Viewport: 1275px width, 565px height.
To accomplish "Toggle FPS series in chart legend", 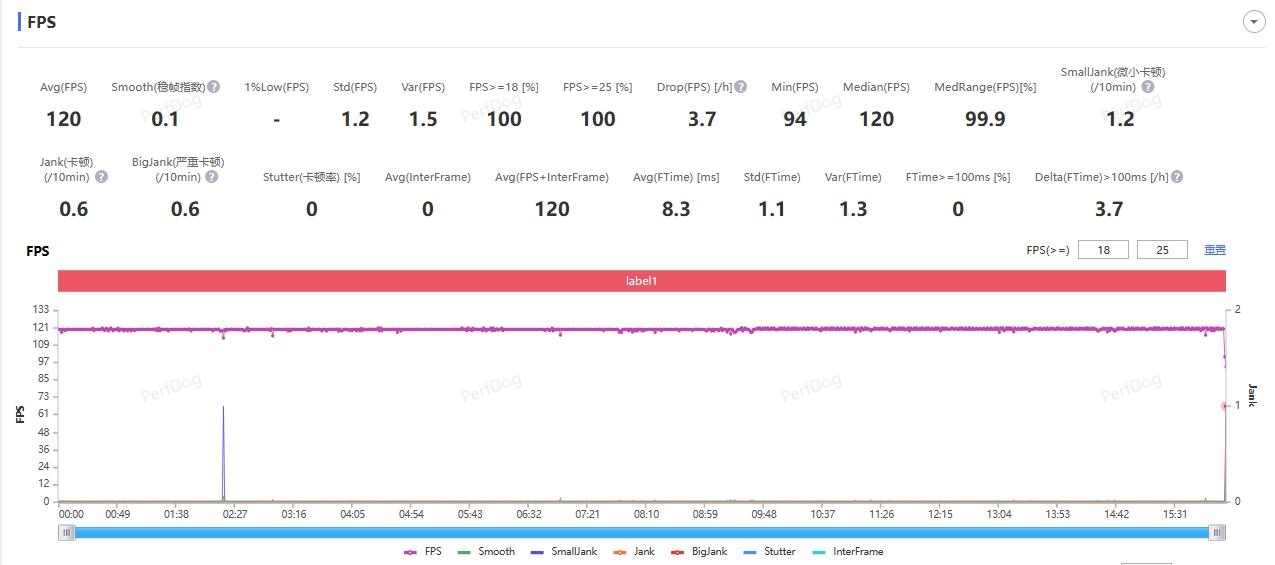I will 423,551.
